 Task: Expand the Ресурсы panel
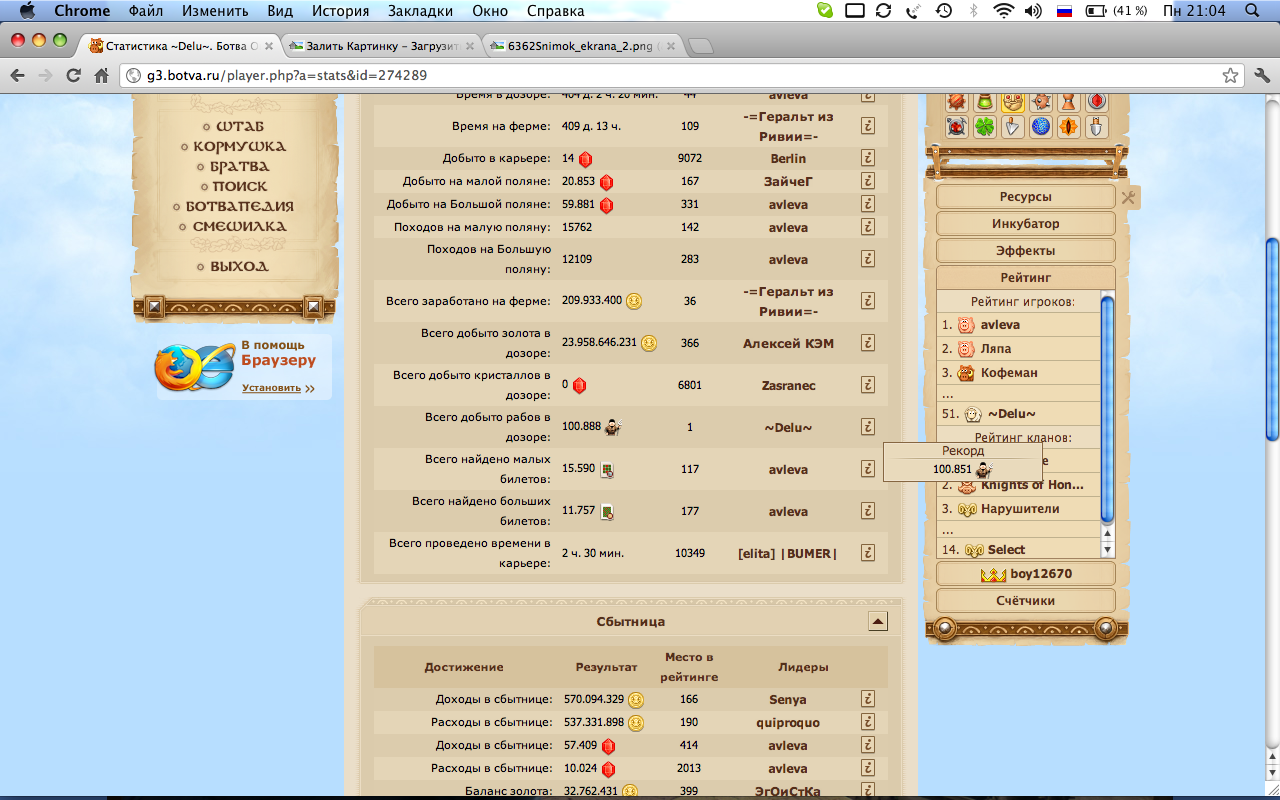1025,197
